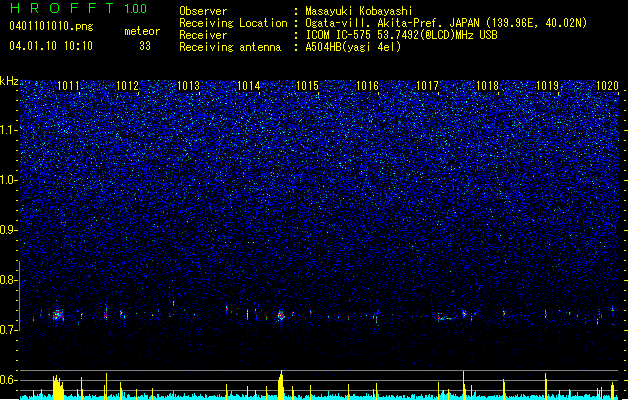This screenshot has height=400, width=629.
Task: Click the 1019 time axis marker
Action: [x=548, y=86]
